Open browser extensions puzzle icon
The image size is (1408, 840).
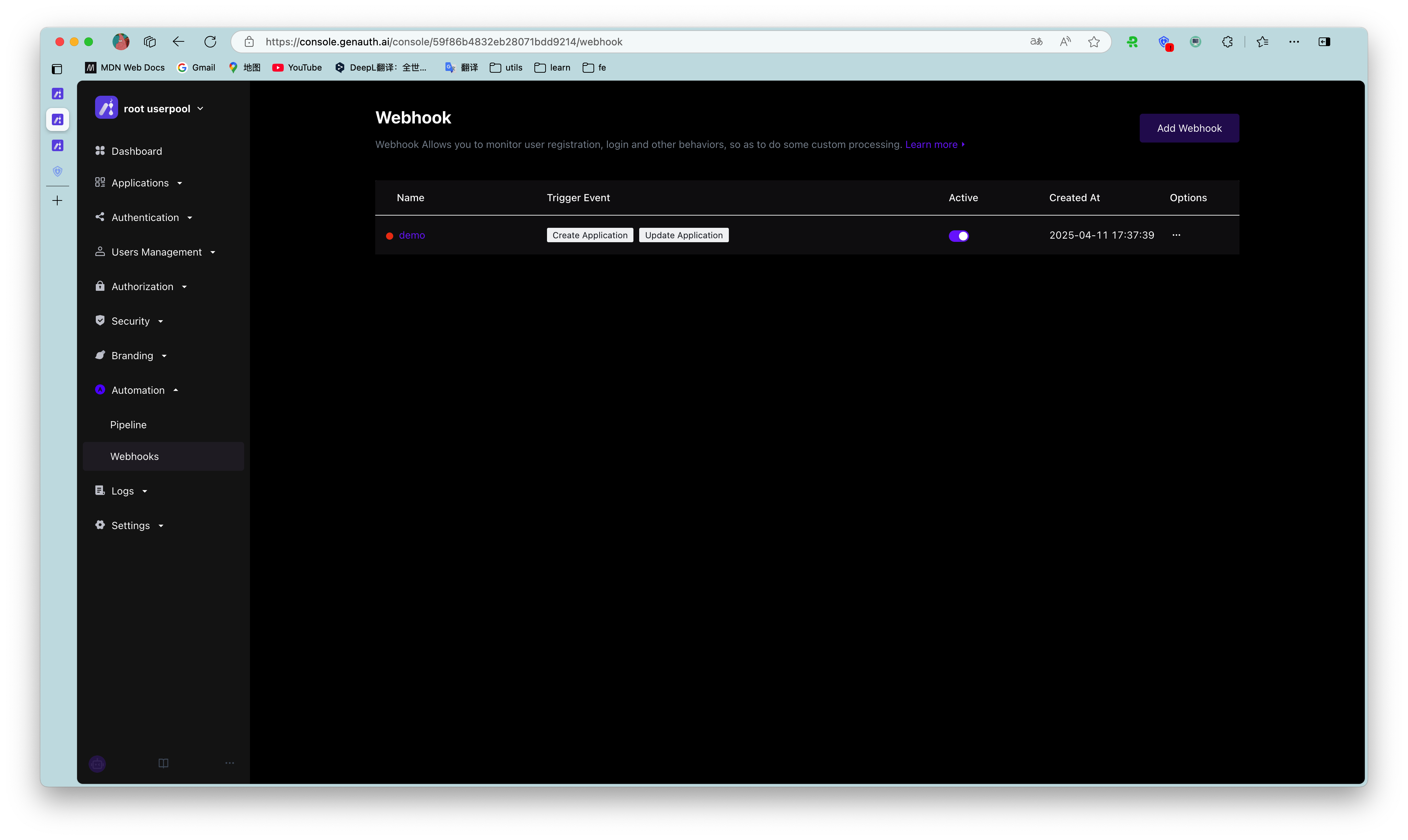[1227, 42]
